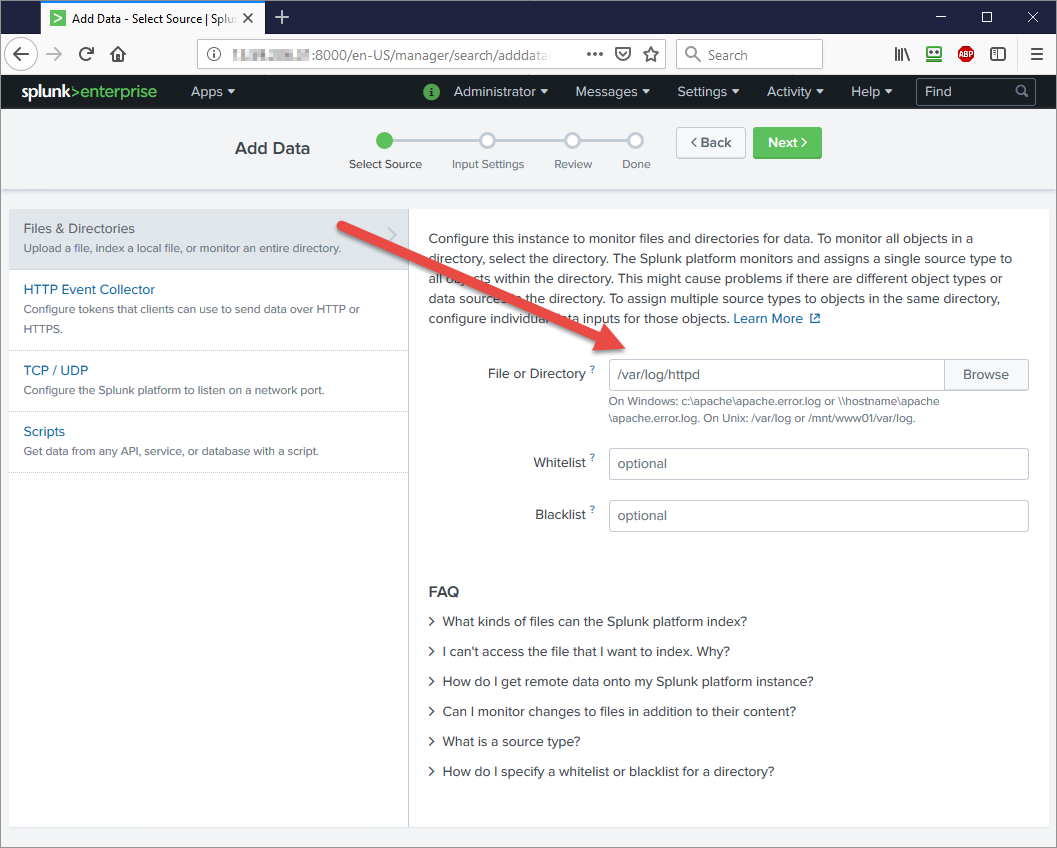Expand FAQ about file access problems
This screenshot has height=848, width=1057.
579,651
